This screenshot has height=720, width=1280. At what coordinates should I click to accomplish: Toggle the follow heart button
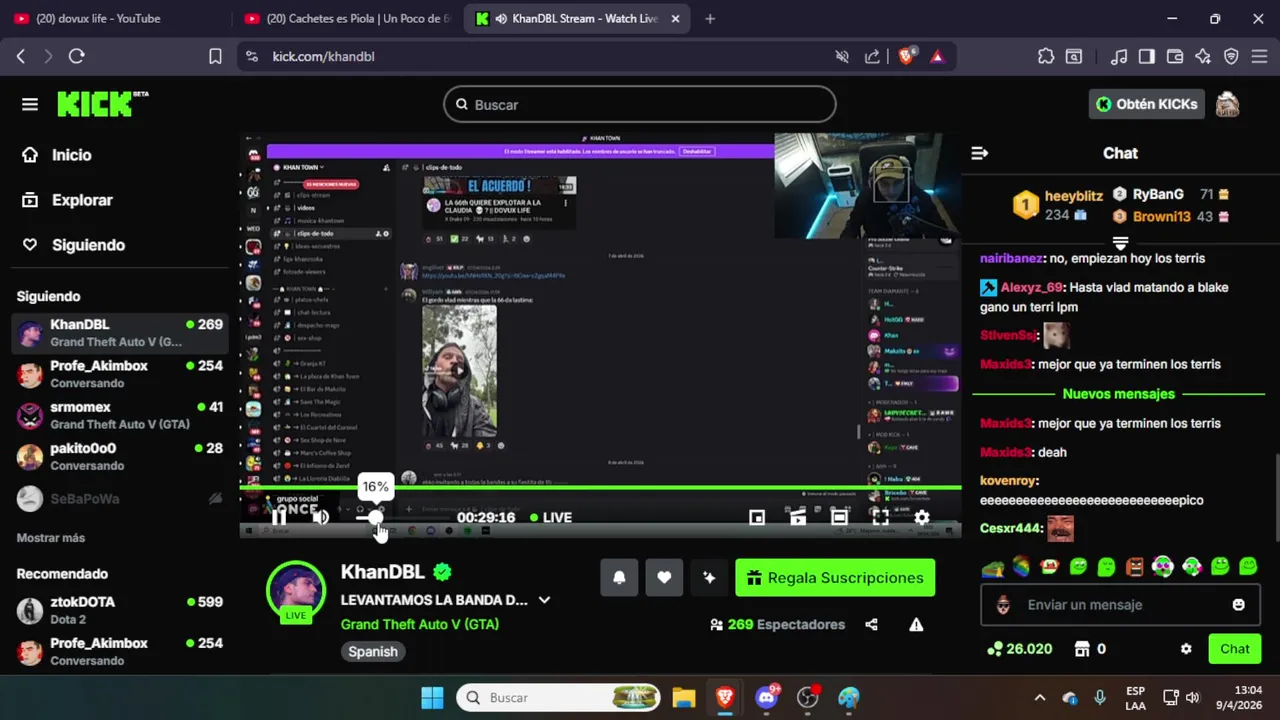[x=664, y=578]
